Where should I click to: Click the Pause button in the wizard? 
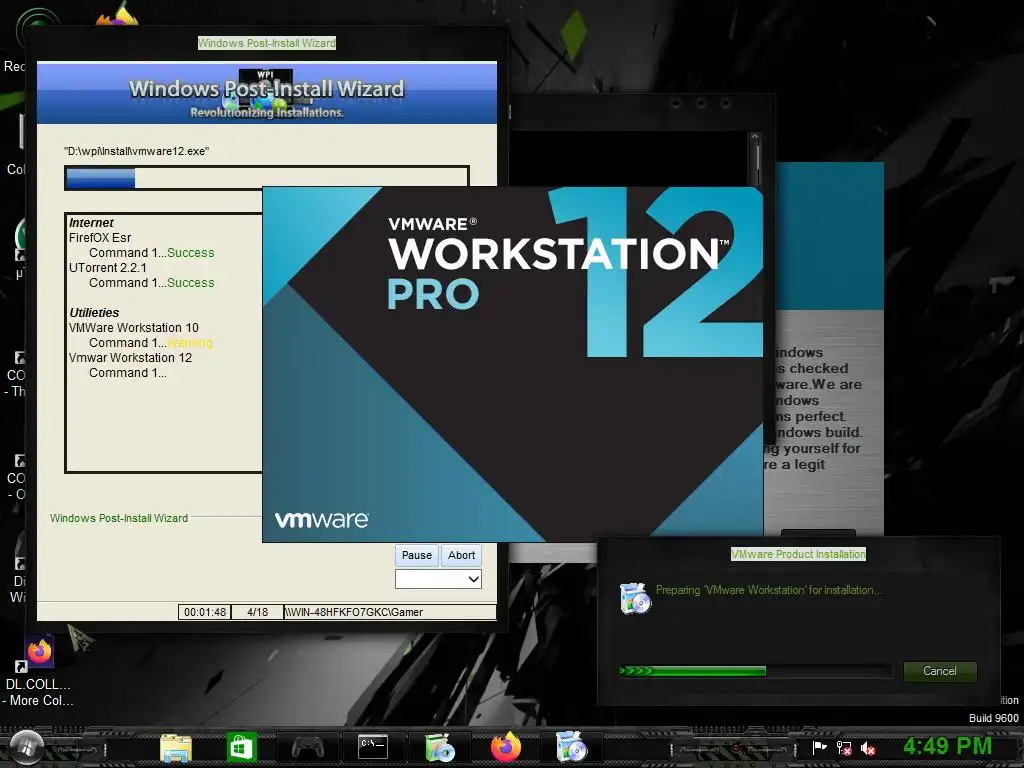(x=417, y=555)
